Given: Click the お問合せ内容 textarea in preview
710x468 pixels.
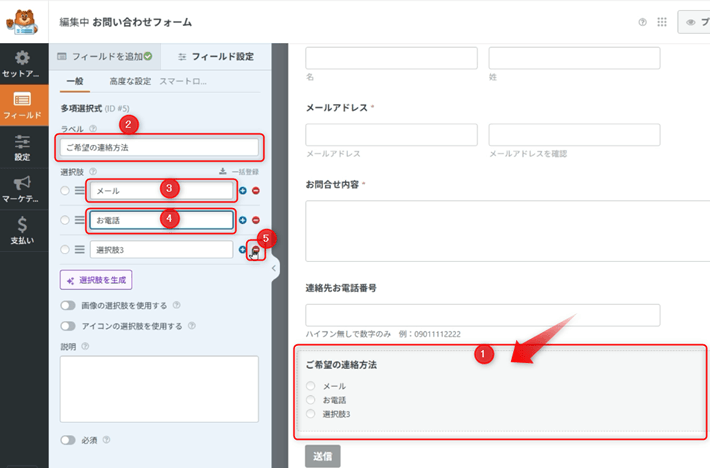Looking at the screenshot, I should (508, 231).
